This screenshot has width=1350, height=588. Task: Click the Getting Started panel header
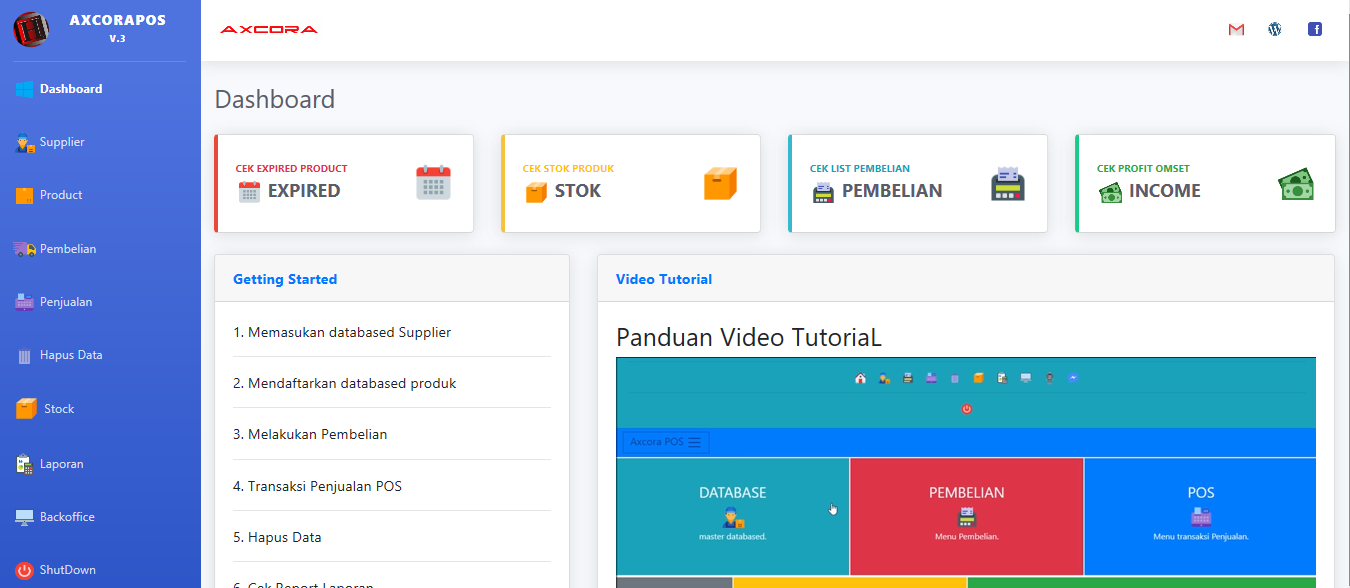392,279
